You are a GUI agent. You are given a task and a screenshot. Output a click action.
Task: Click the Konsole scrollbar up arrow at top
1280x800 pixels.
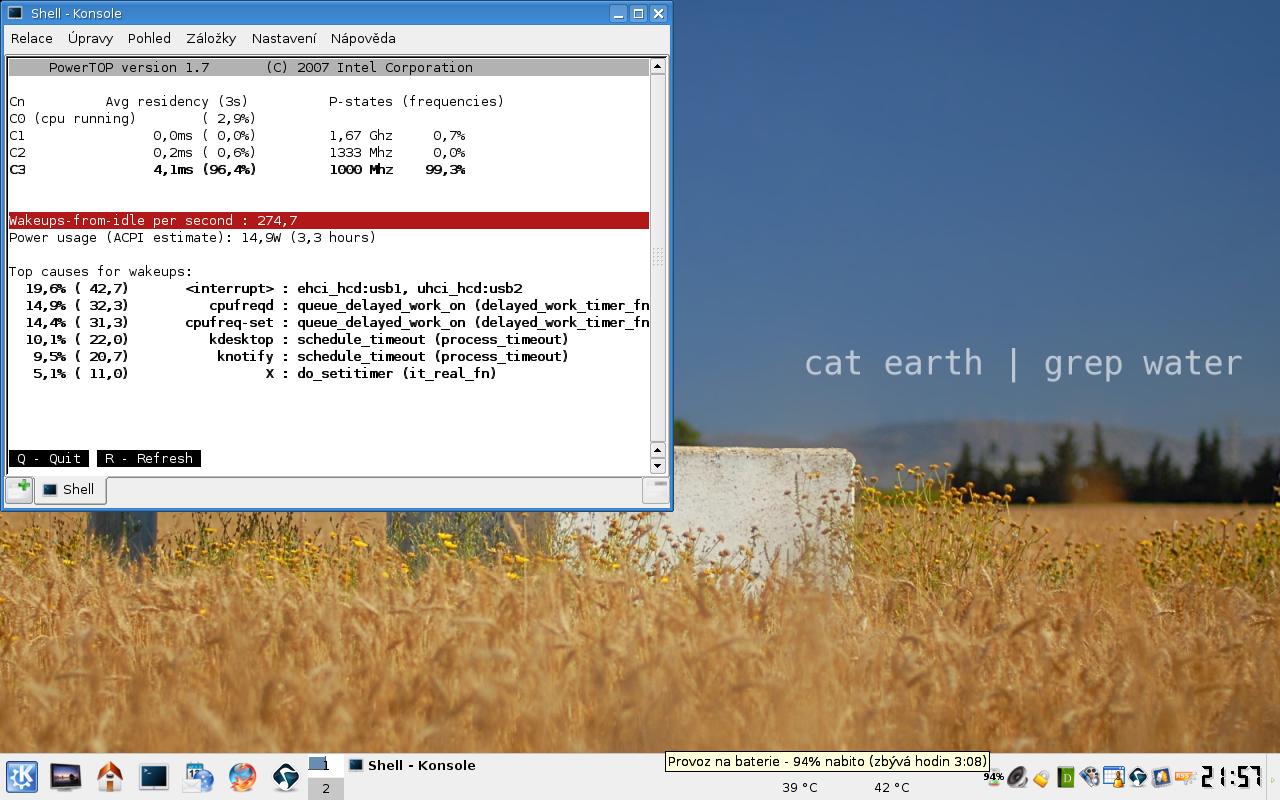pyautogui.click(x=657, y=66)
